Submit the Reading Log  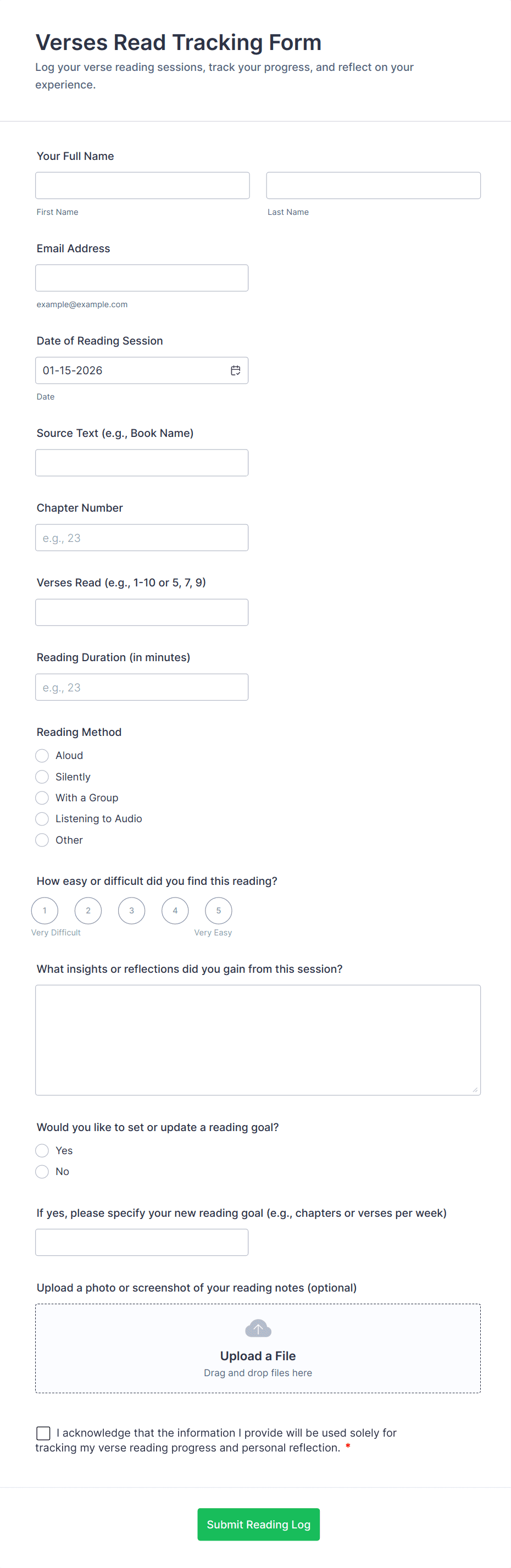click(x=259, y=1524)
